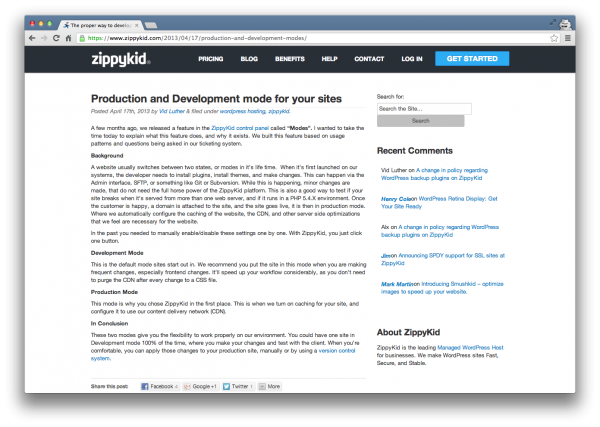600x427 pixels.
Task: Click the 'In Conclusion' subheading
Action: (x=109, y=323)
